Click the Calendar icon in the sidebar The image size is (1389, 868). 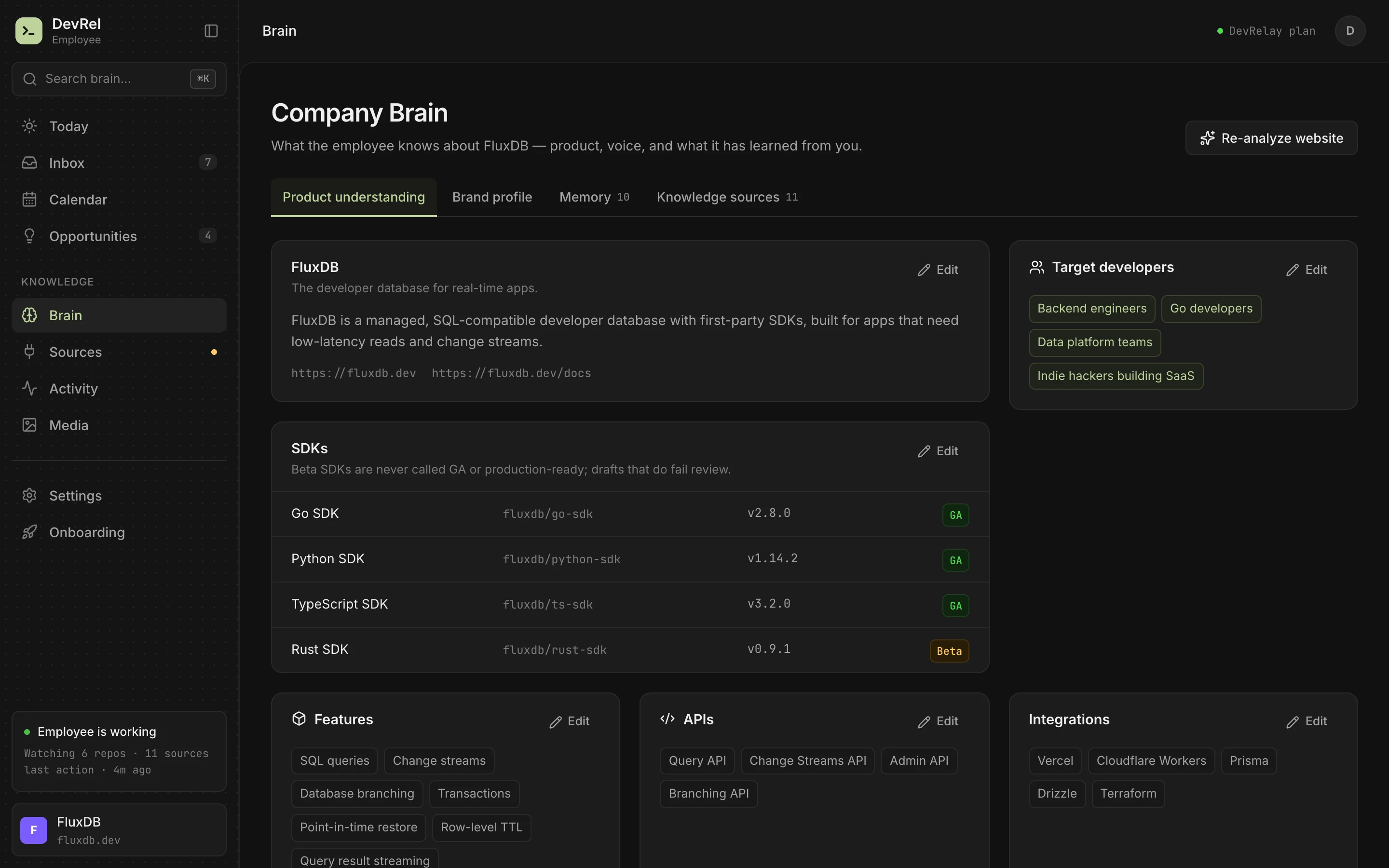pyautogui.click(x=29, y=199)
